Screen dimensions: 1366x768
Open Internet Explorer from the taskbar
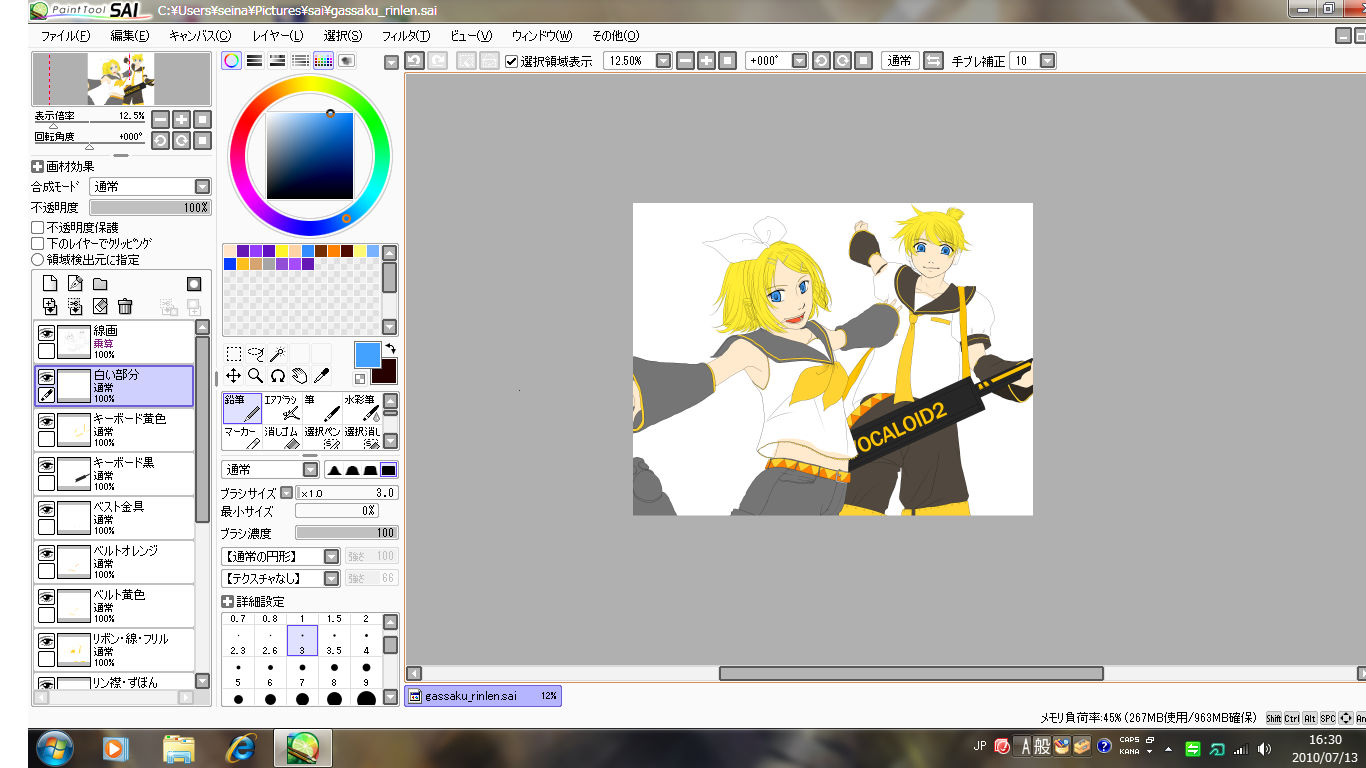(x=241, y=747)
